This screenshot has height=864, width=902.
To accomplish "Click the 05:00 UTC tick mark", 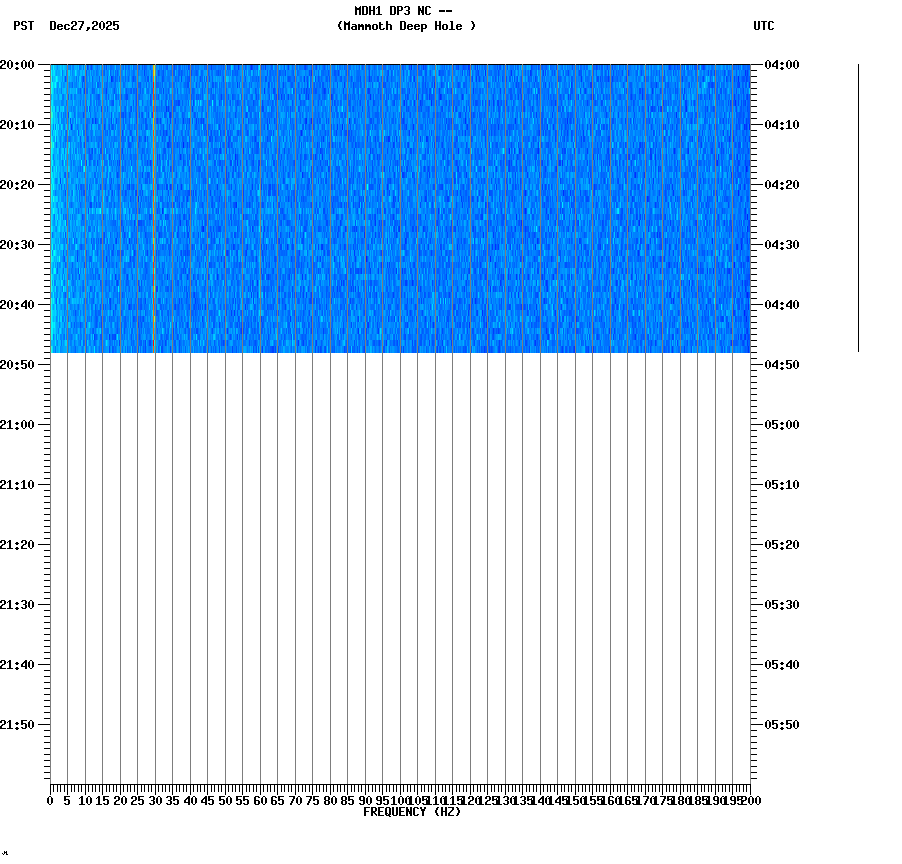I will (755, 424).
